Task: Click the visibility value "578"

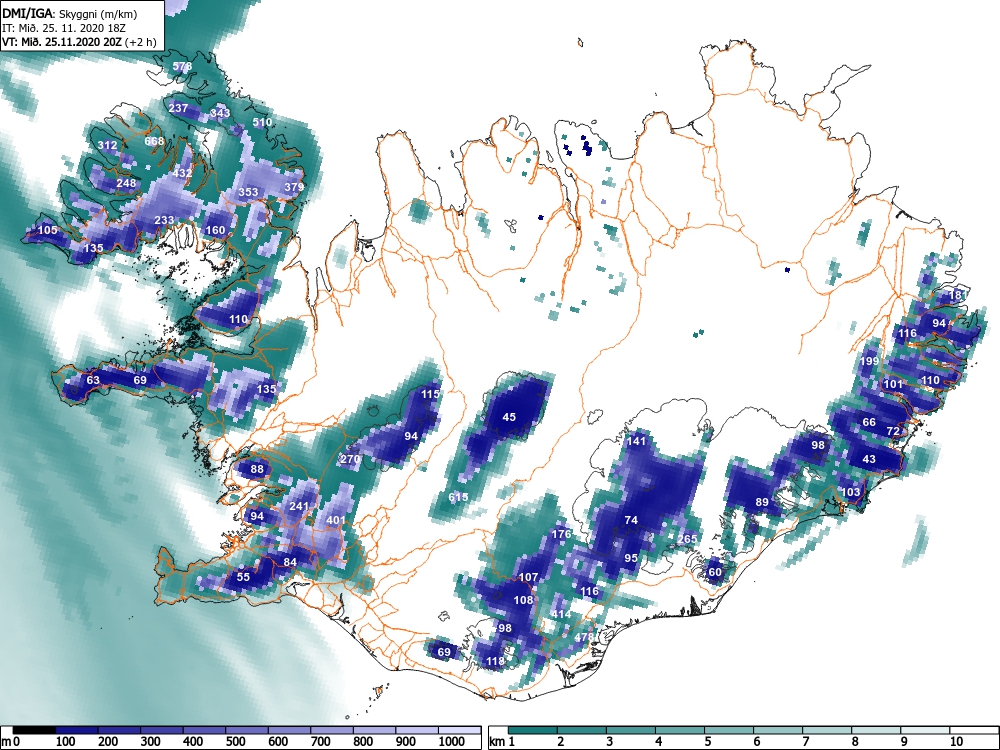Action: 182,66
